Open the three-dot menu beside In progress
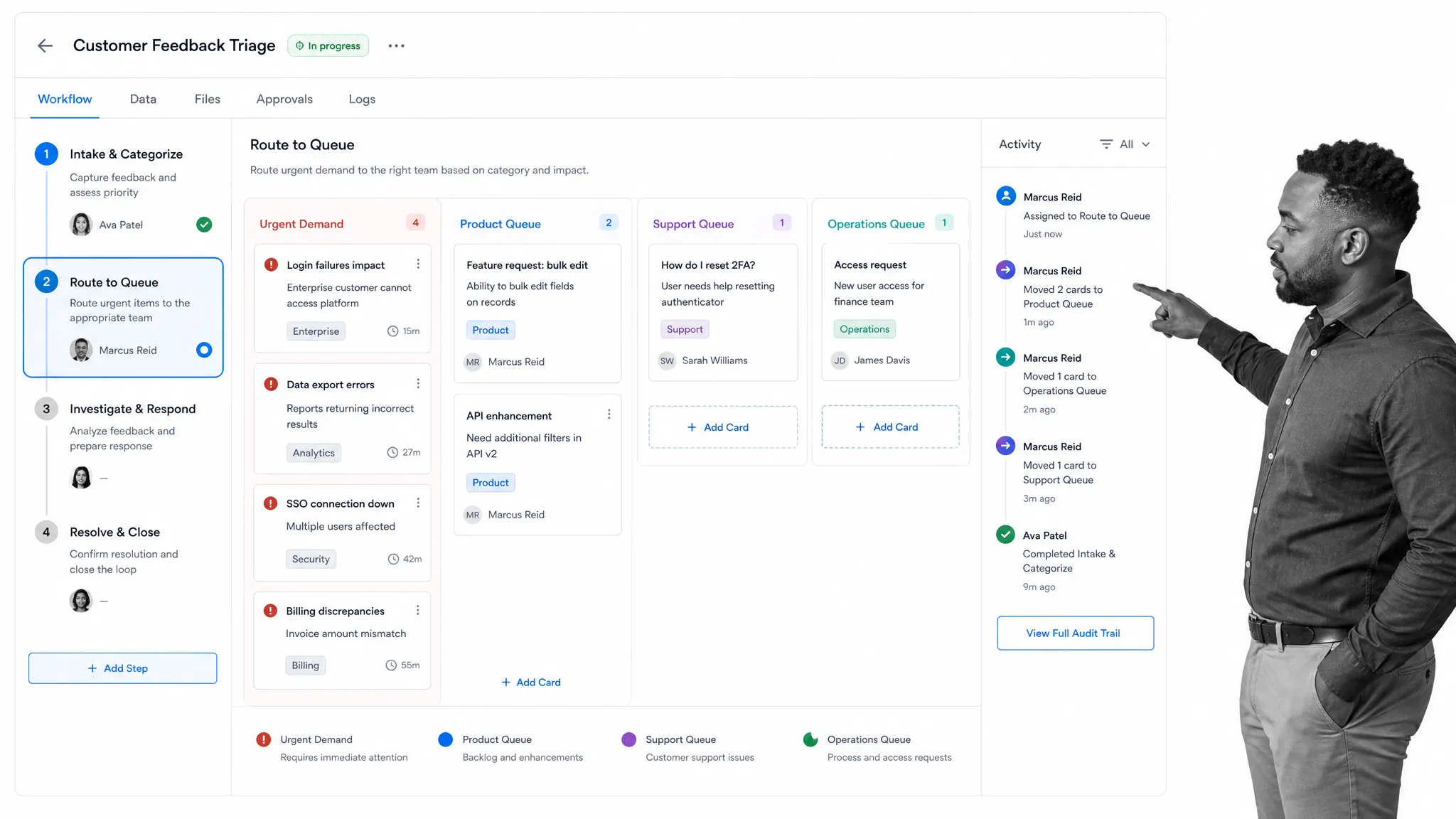This screenshot has height=819, width=1456. tap(396, 45)
